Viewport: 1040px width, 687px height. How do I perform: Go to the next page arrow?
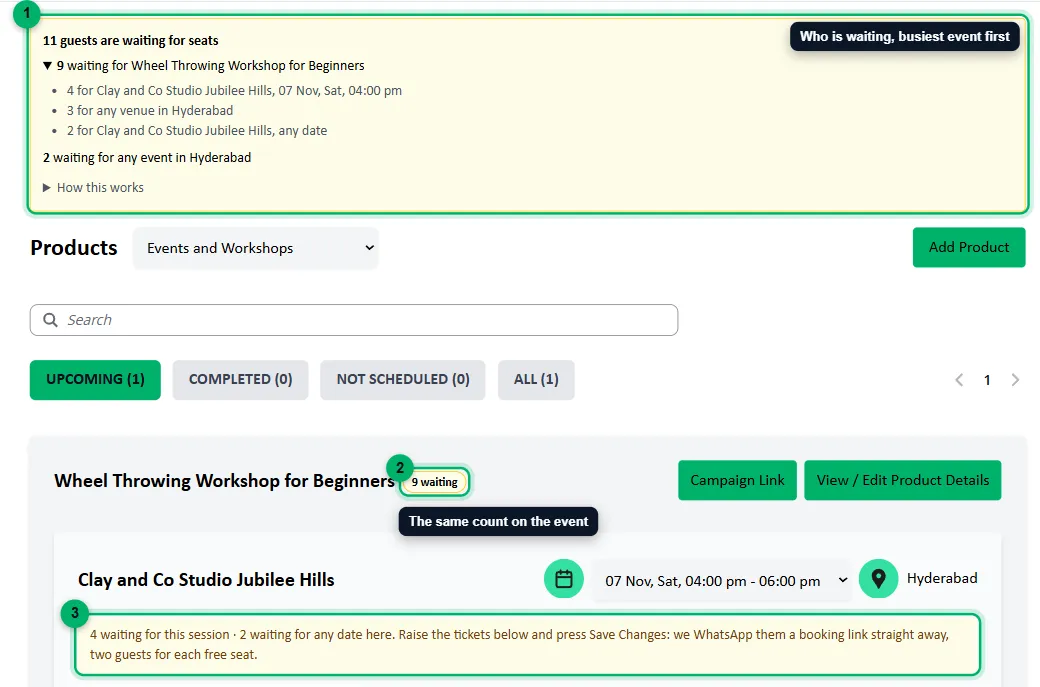click(x=1015, y=380)
